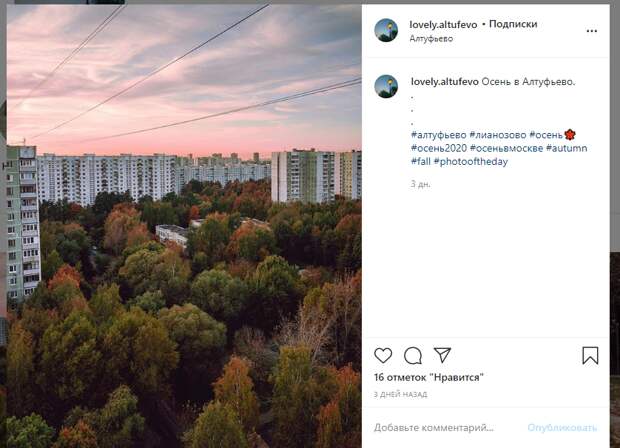Like the post with the heart icon

pyautogui.click(x=383, y=355)
